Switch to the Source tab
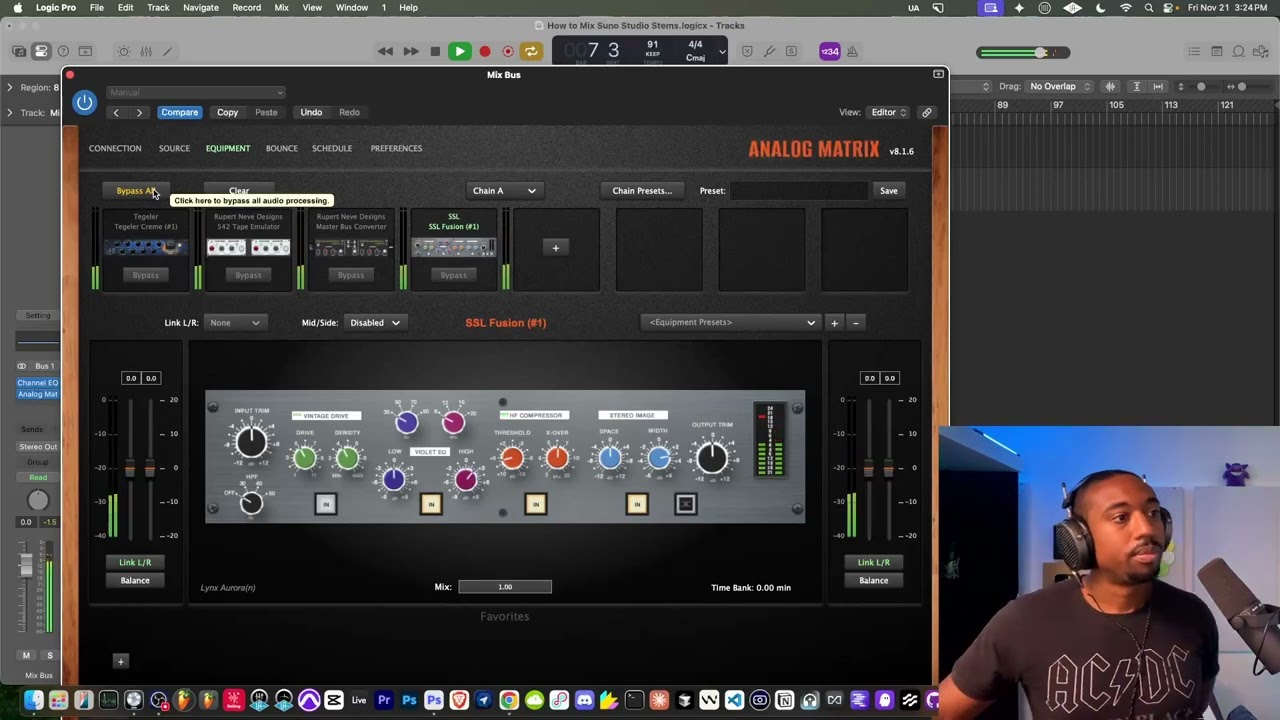 (174, 148)
